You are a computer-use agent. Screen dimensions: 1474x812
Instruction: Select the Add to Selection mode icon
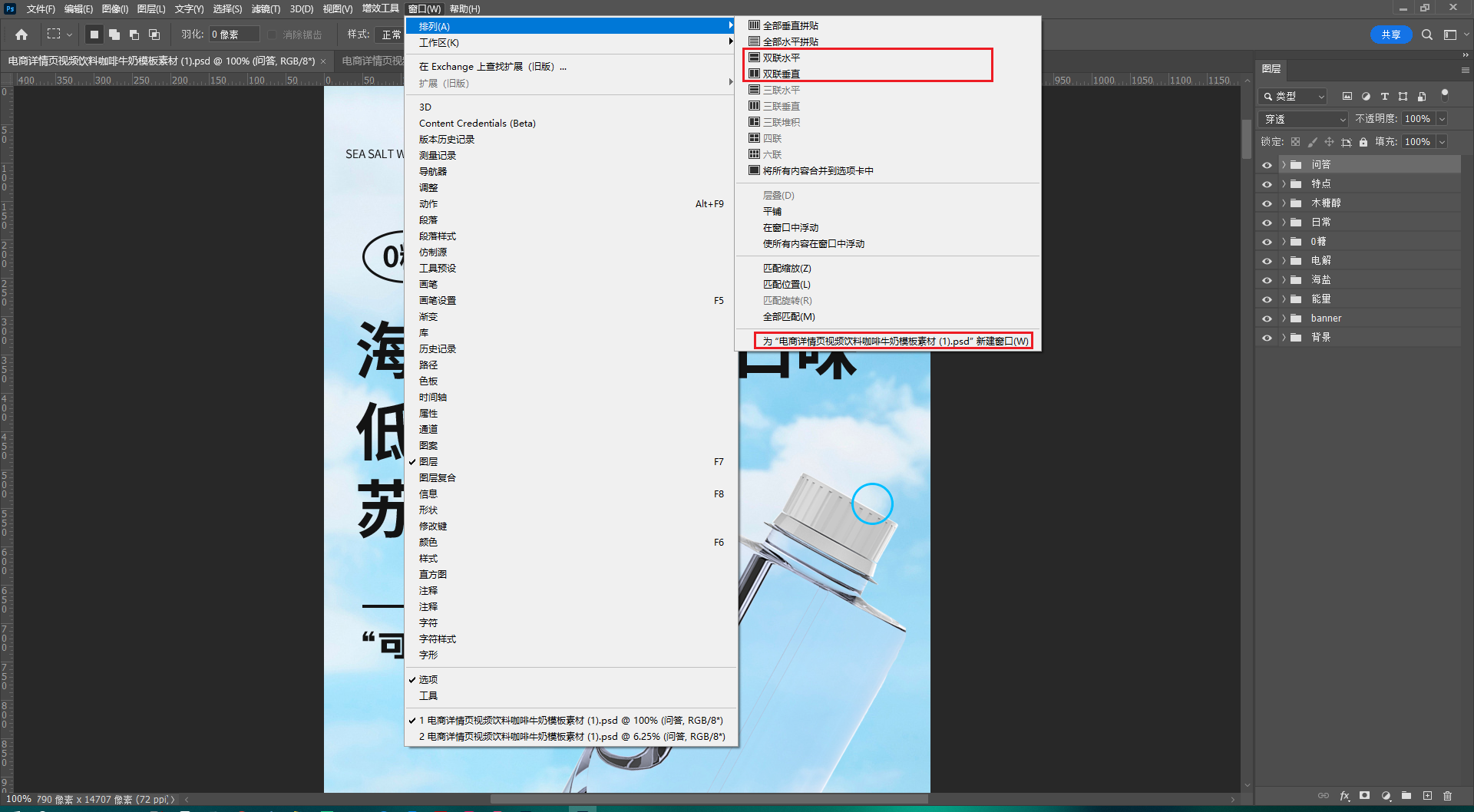(114, 35)
